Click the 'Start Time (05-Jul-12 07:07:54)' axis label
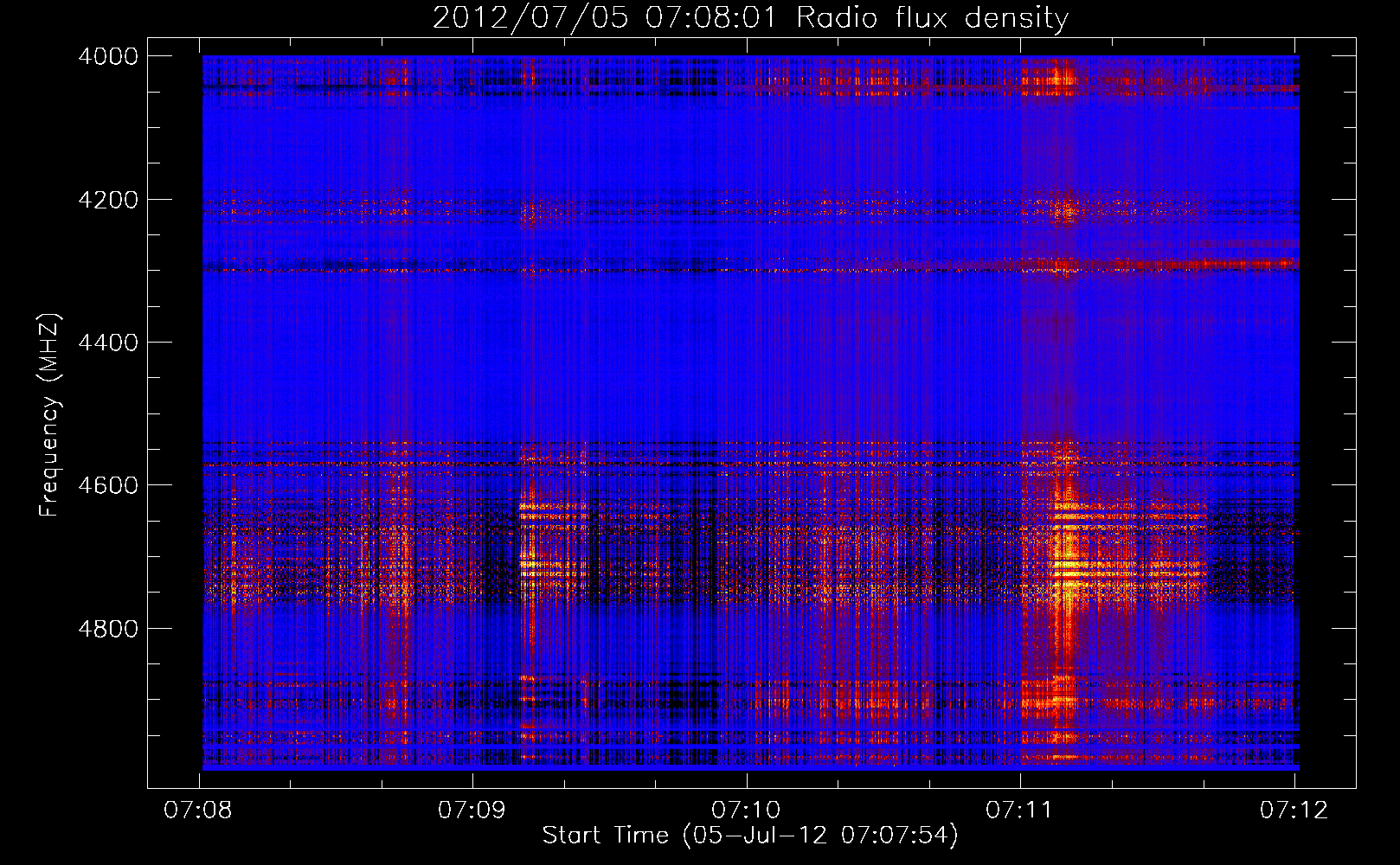The image size is (1400, 865). pyautogui.click(x=750, y=836)
